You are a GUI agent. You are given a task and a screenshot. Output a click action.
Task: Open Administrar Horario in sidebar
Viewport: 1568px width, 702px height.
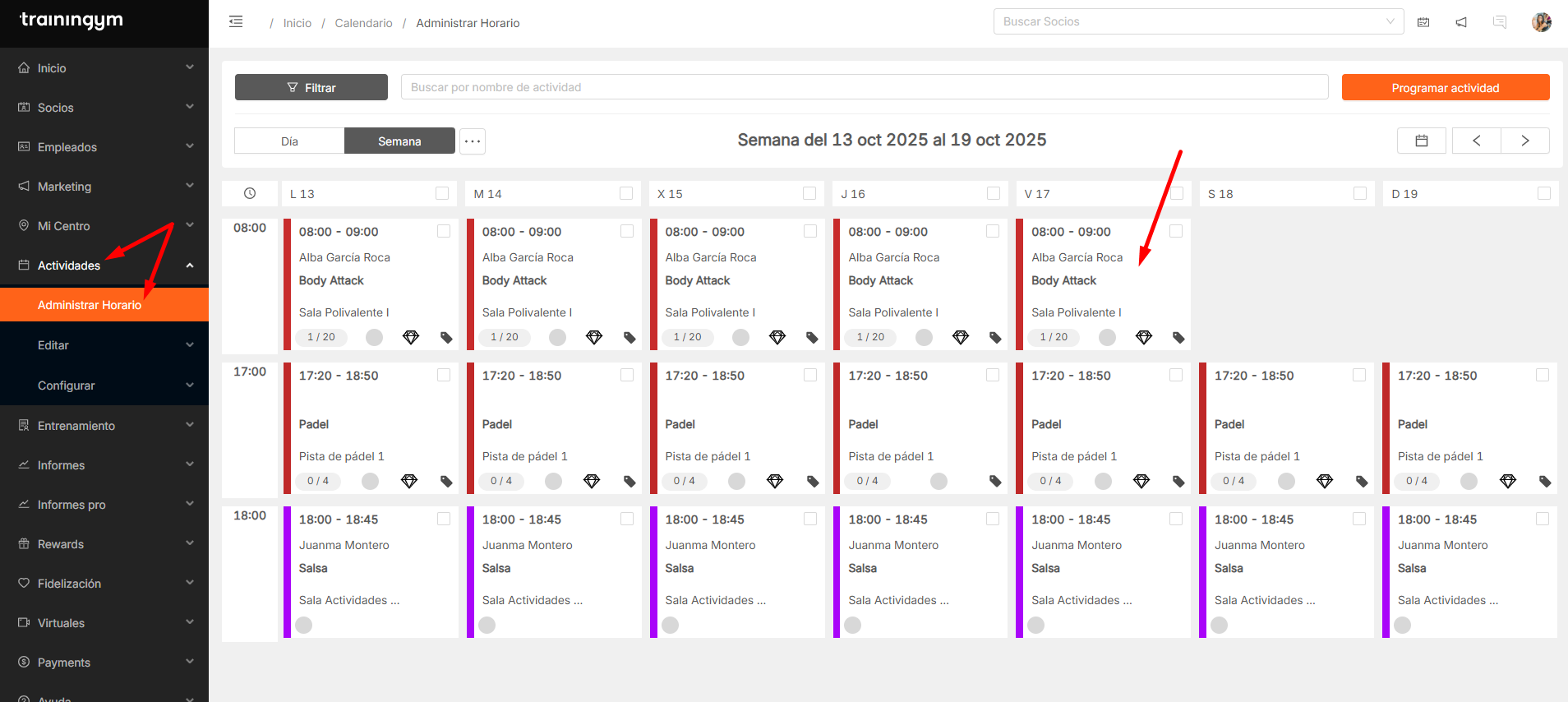click(90, 305)
